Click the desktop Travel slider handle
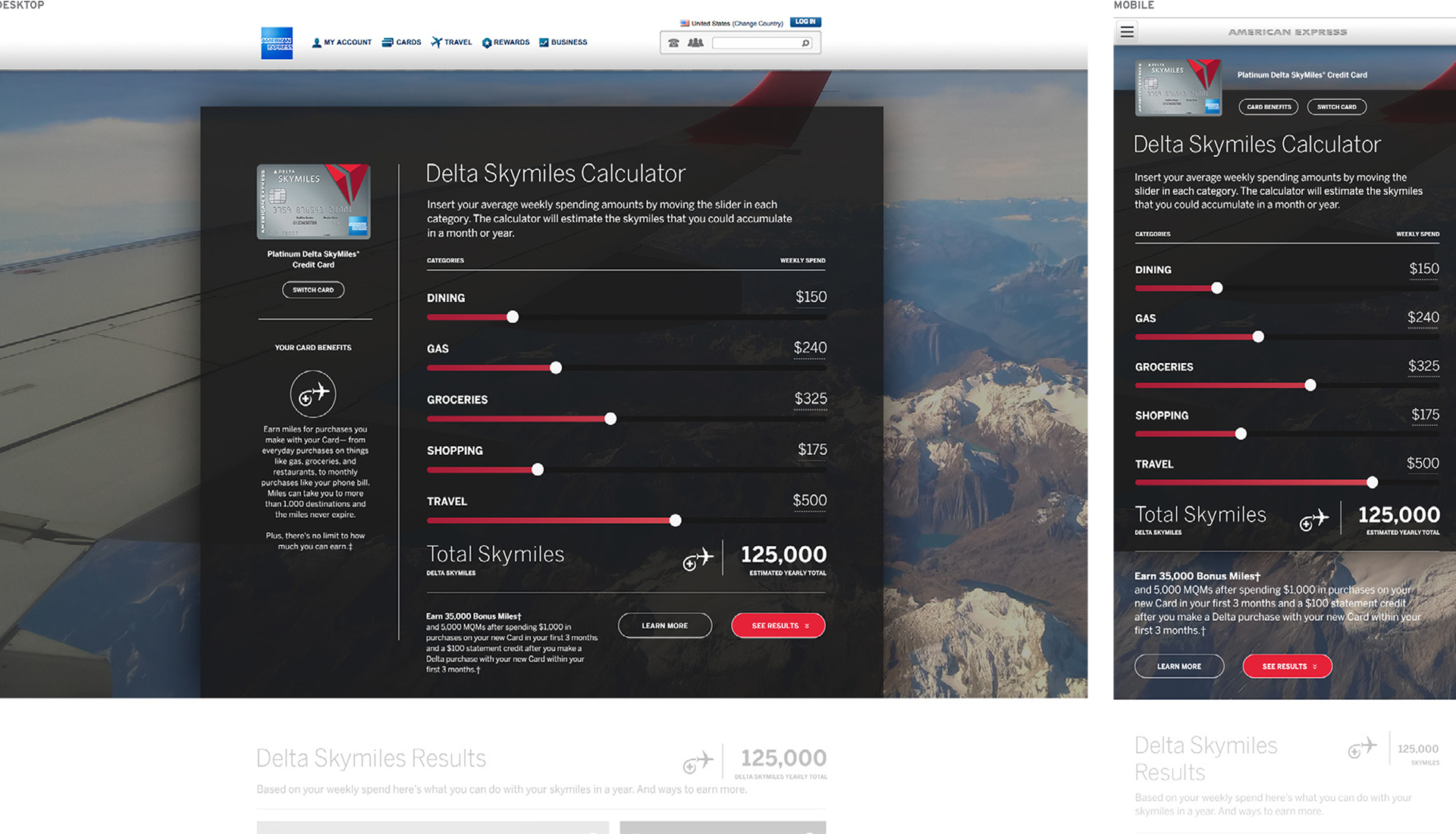This screenshot has height=834, width=1456. pos(676,520)
